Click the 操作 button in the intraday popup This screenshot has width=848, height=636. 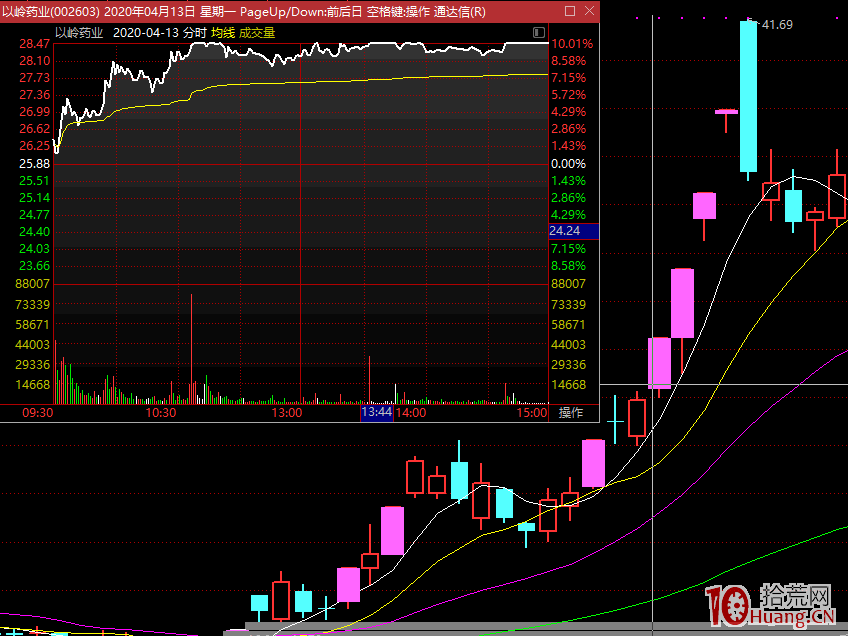(571, 412)
